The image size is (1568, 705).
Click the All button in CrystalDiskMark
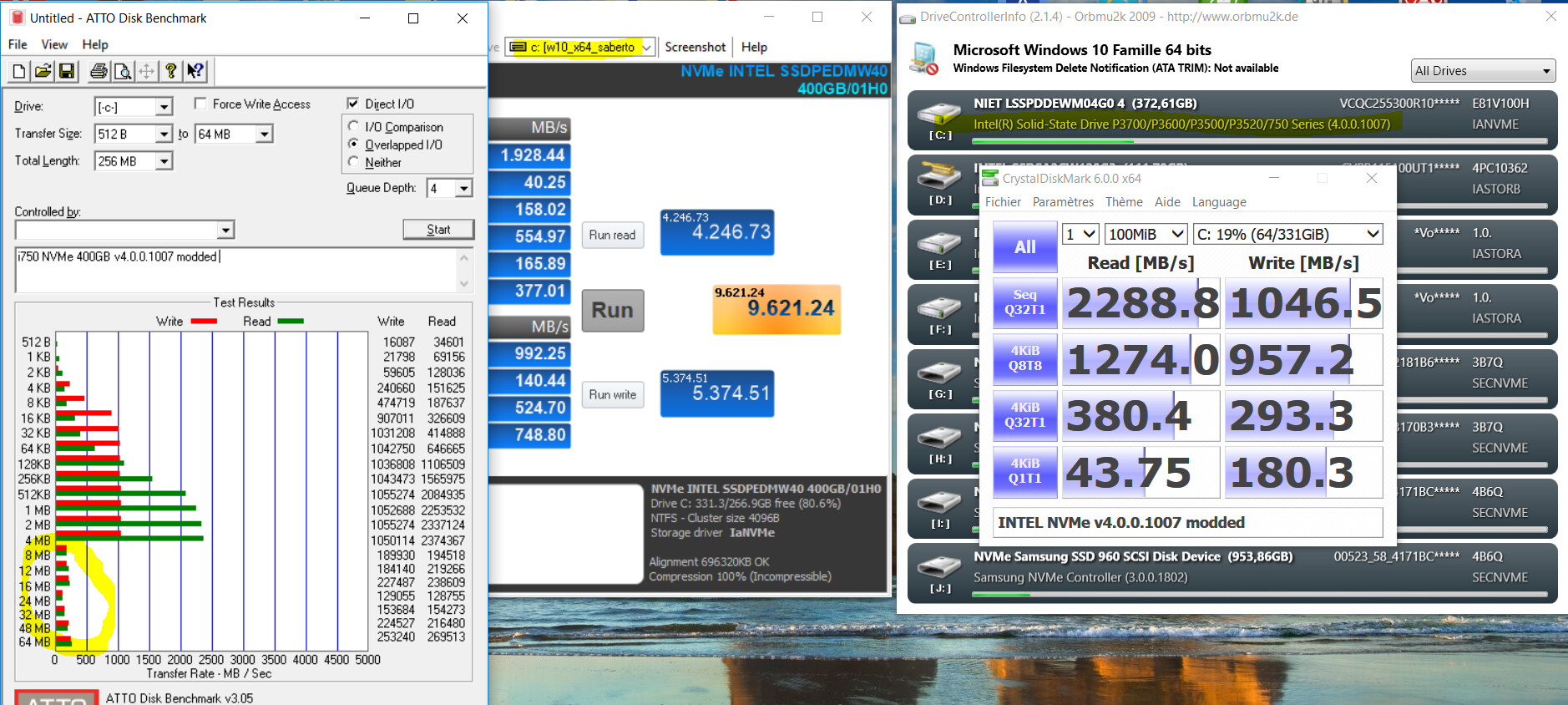(1025, 246)
